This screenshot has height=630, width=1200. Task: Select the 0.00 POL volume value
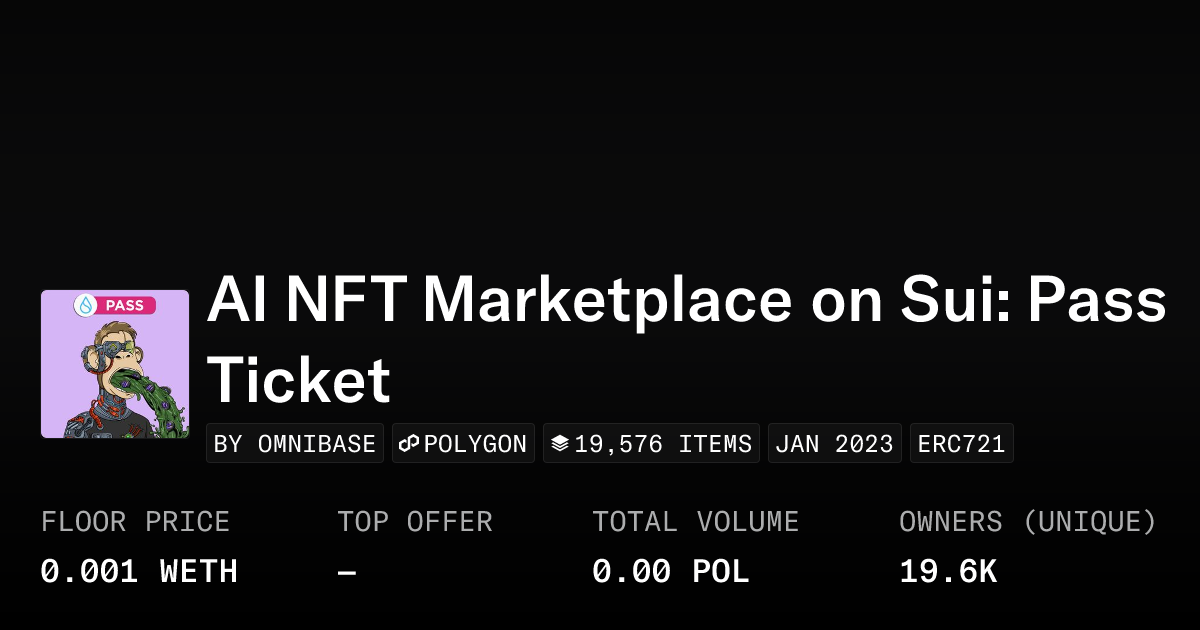point(670,572)
